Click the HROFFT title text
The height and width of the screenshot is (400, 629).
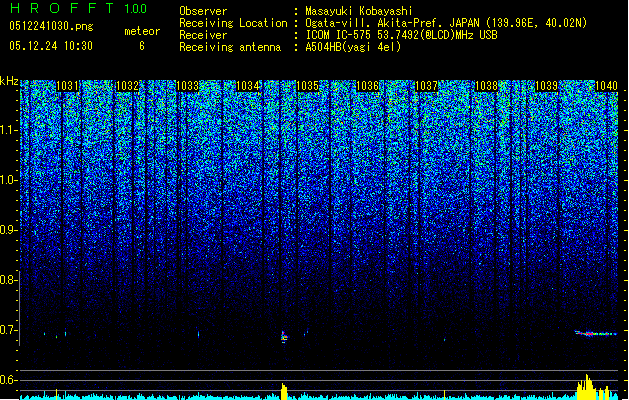coord(63,8)
